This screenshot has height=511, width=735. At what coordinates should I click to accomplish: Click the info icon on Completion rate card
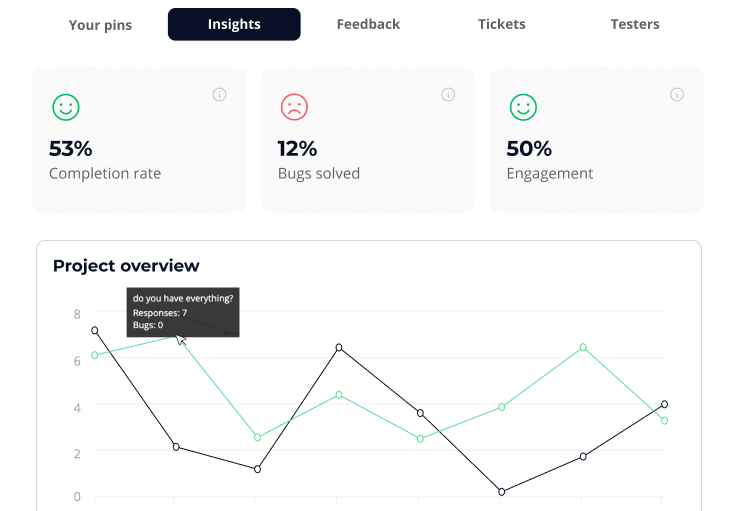click(x=220, y=95)
